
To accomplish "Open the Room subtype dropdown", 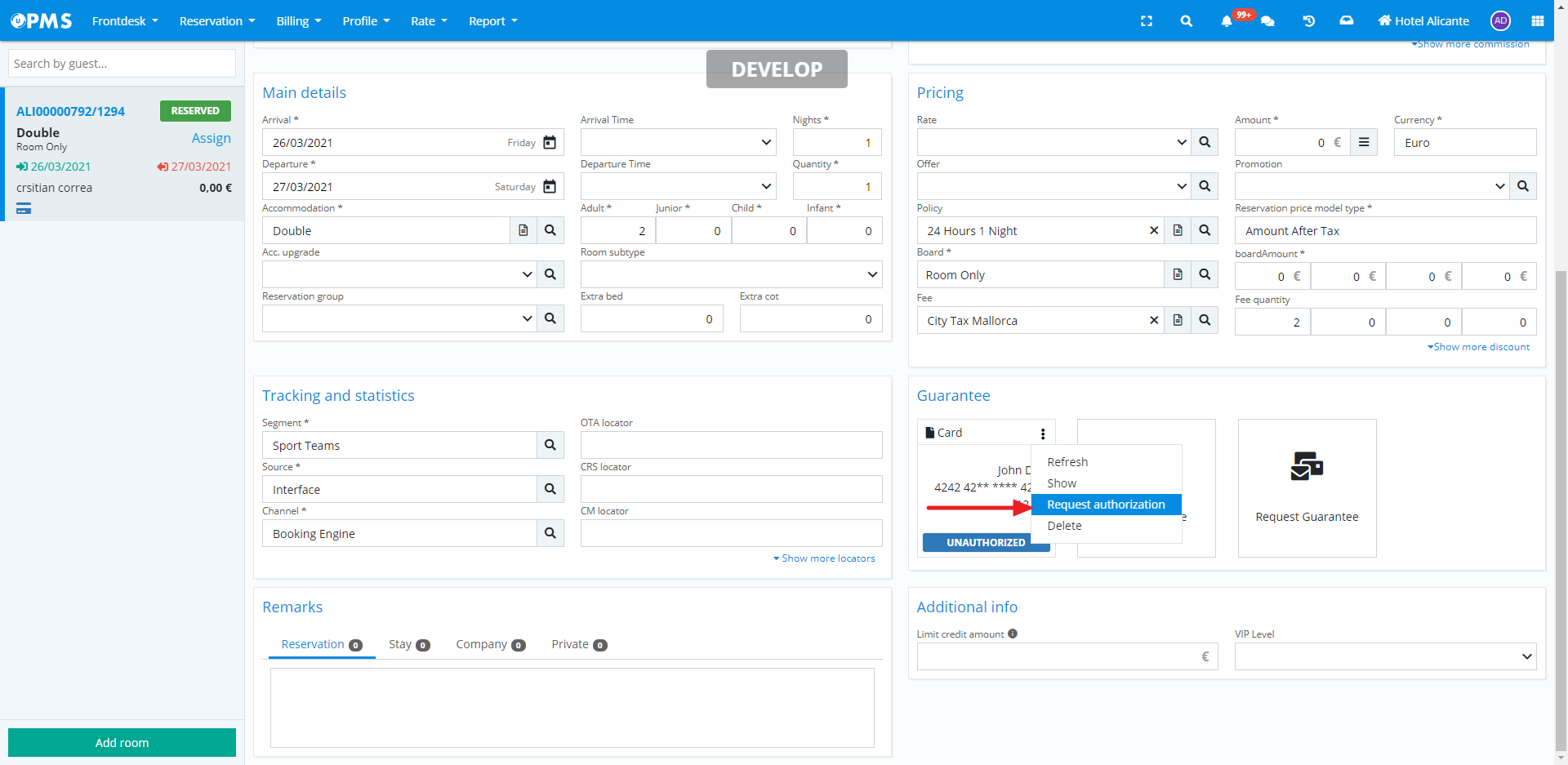I will (730, 275).
